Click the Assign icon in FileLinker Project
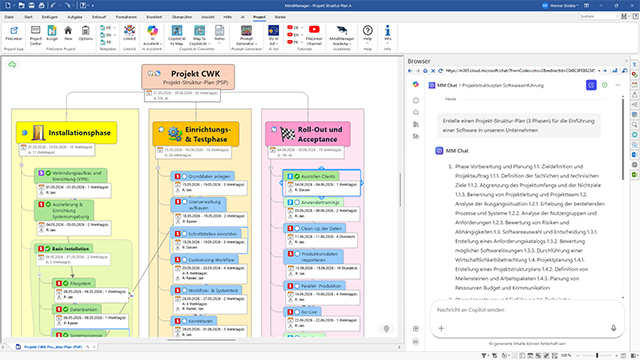The width and height of the screenshot is (640, 360). pos(52,30)
